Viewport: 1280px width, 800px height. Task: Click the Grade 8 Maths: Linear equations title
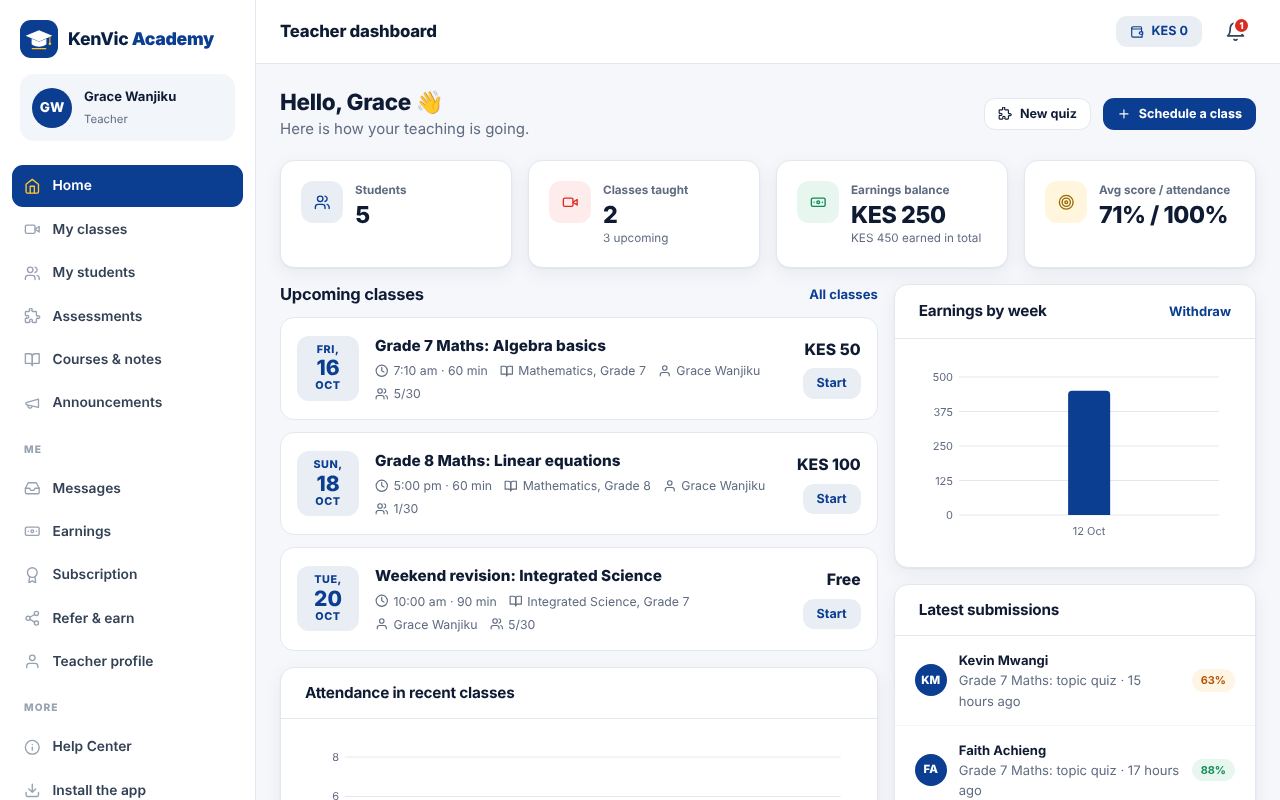click(x=497, y=461)
